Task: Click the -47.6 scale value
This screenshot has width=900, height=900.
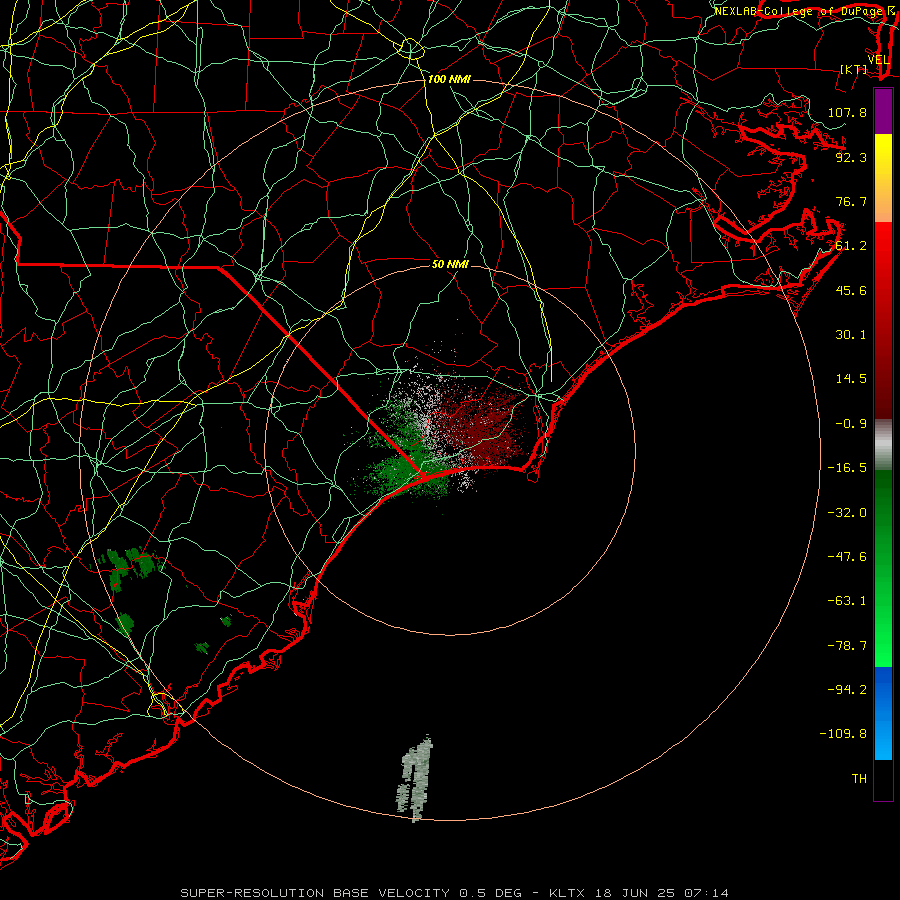Action: pos(847,557)
